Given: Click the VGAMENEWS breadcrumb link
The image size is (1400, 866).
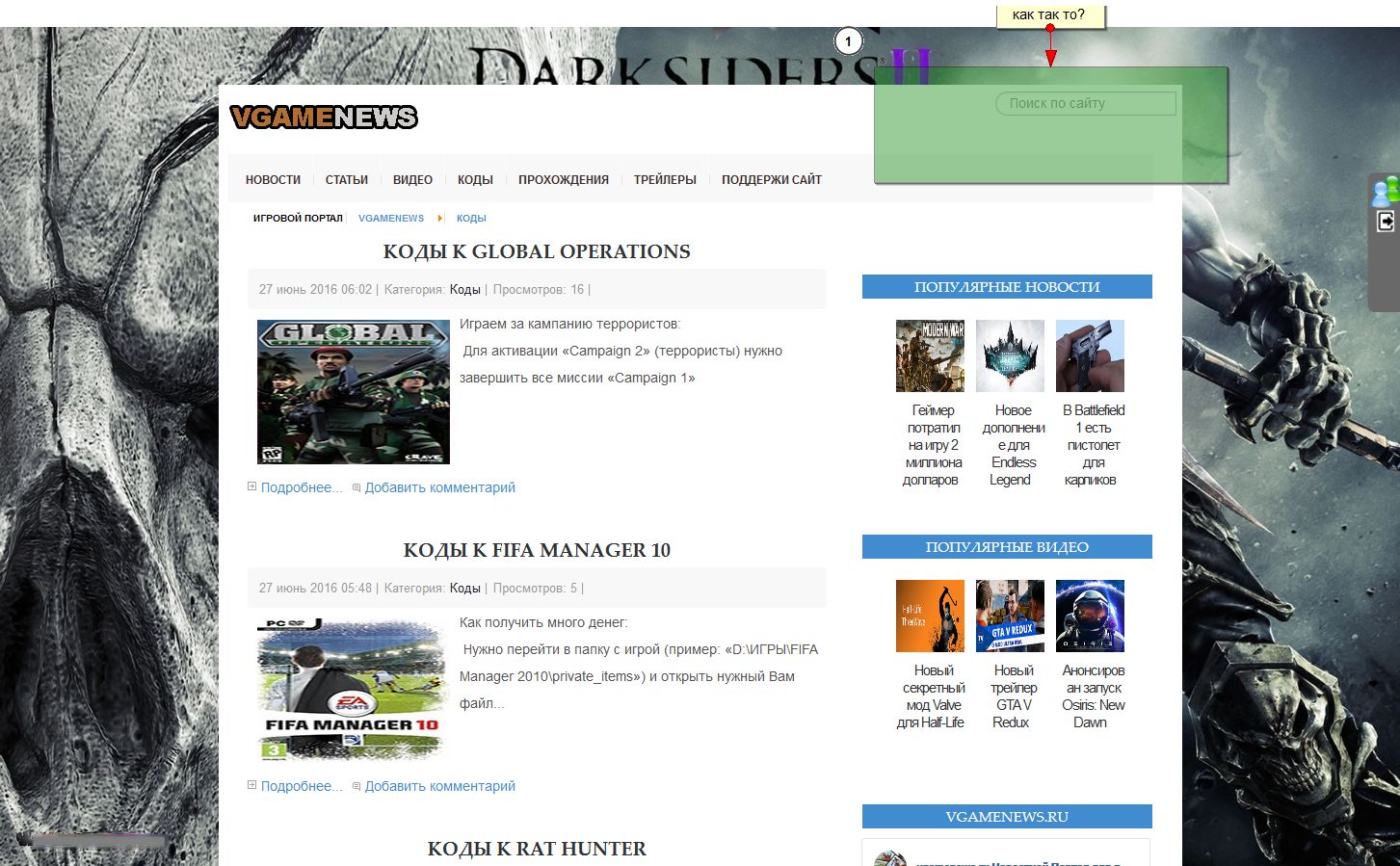Looking at the screenshot, I should coord(391,219).
